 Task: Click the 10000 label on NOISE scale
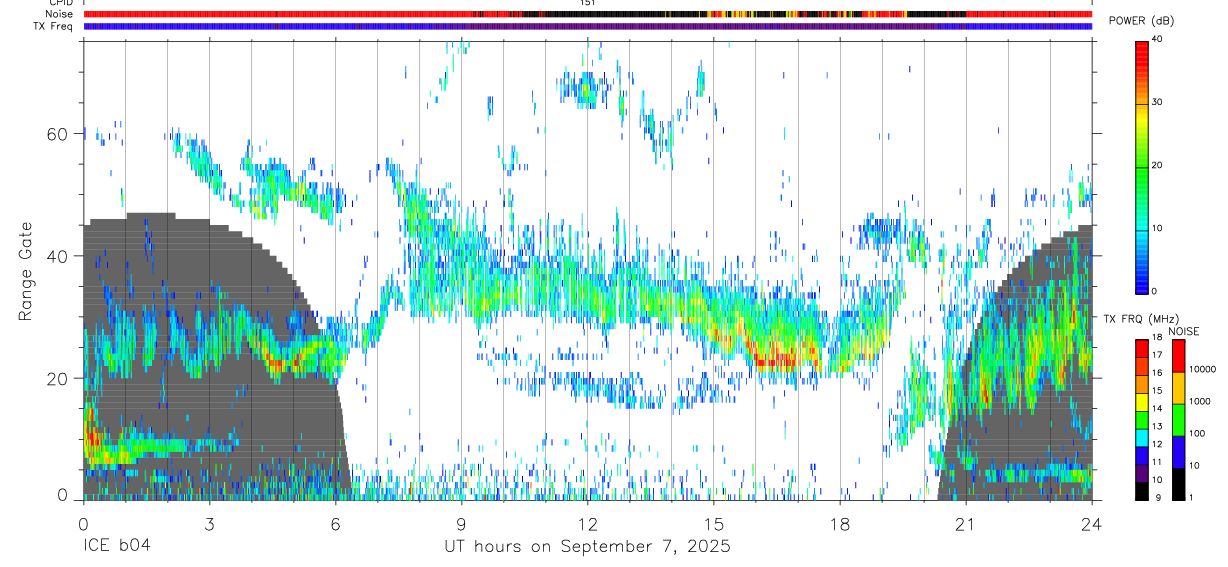pyautogui.click(x=1203, y=370)
